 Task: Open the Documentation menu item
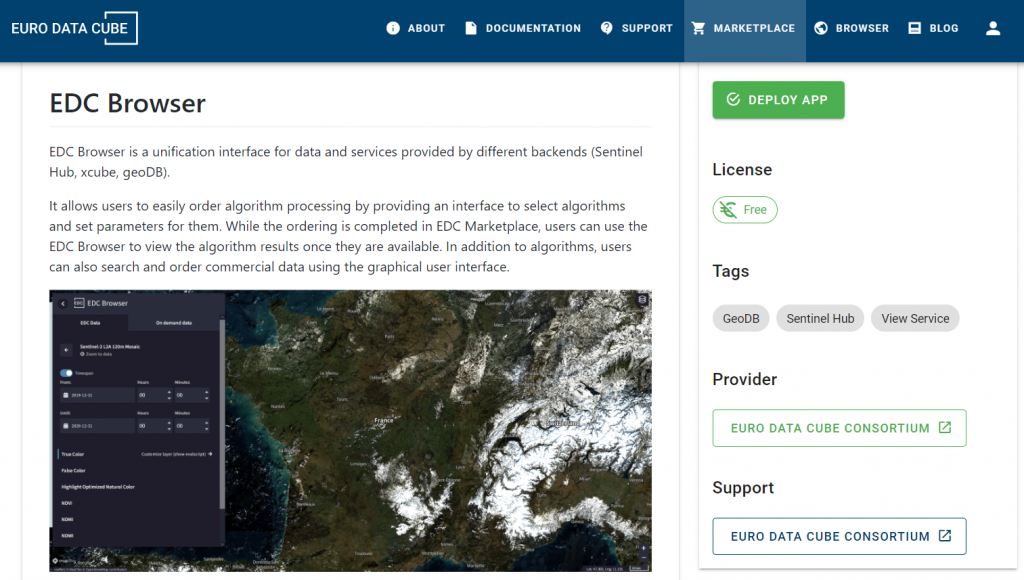pyautogui.click(x=522, y=28)
